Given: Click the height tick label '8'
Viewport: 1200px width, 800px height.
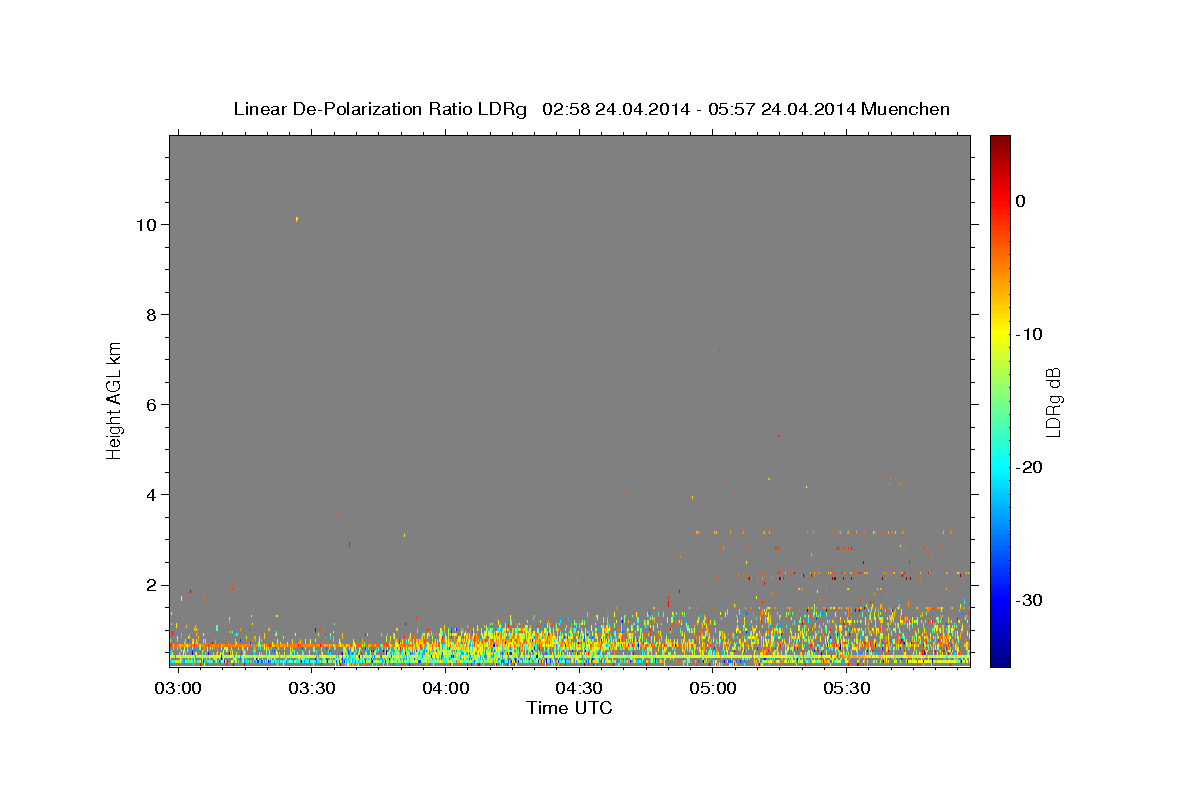Looking at the screenshot, I should tap(153, 315).
